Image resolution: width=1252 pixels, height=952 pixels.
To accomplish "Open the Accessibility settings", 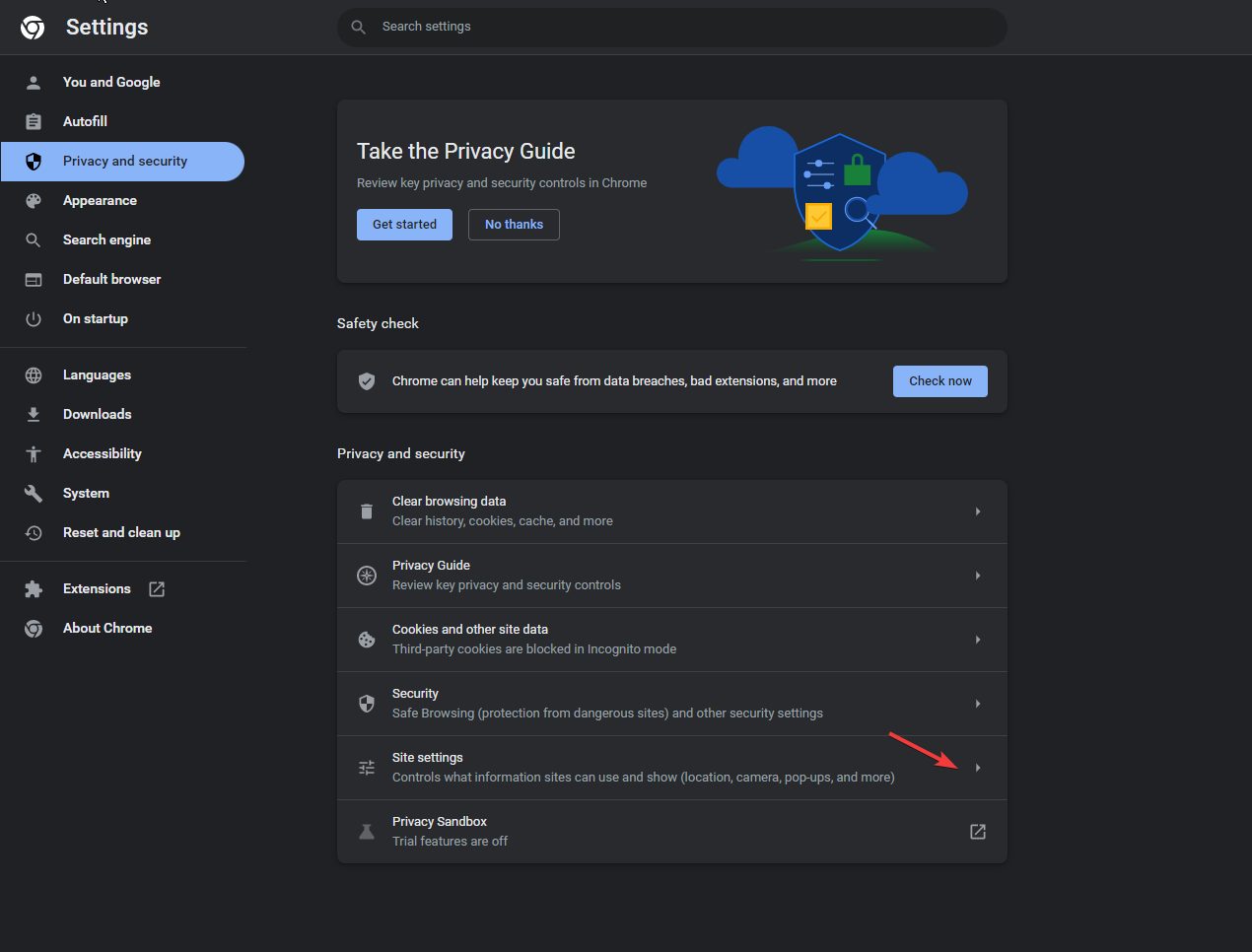I will [122, 454].
